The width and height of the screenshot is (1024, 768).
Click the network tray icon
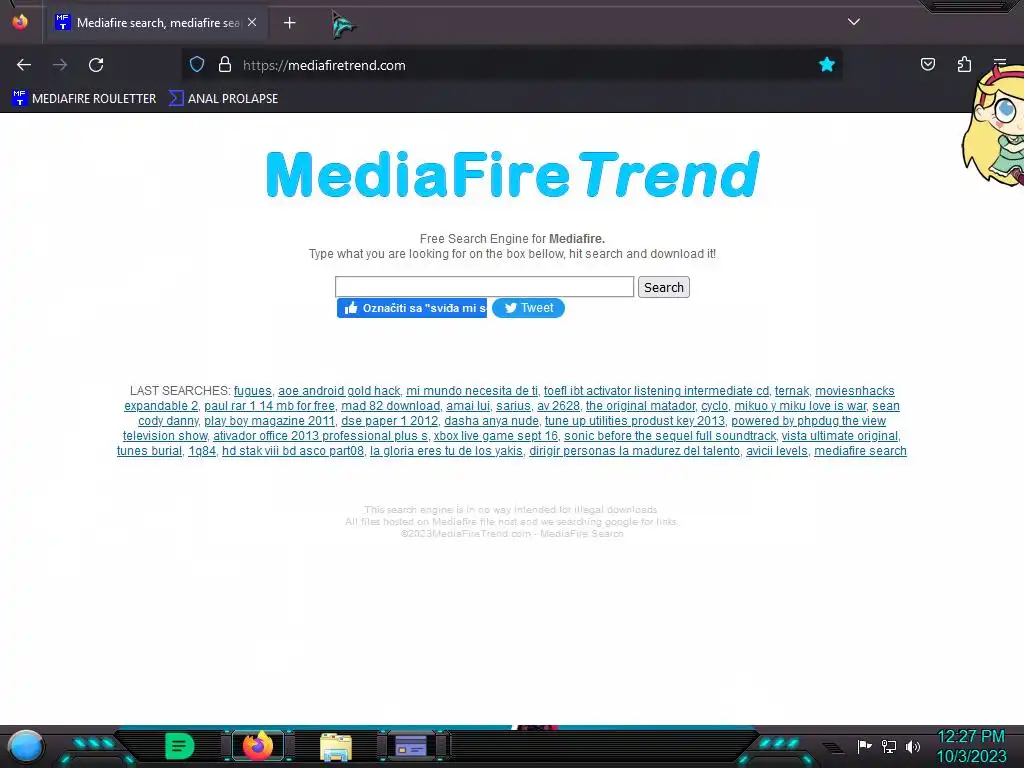[889, 746]
